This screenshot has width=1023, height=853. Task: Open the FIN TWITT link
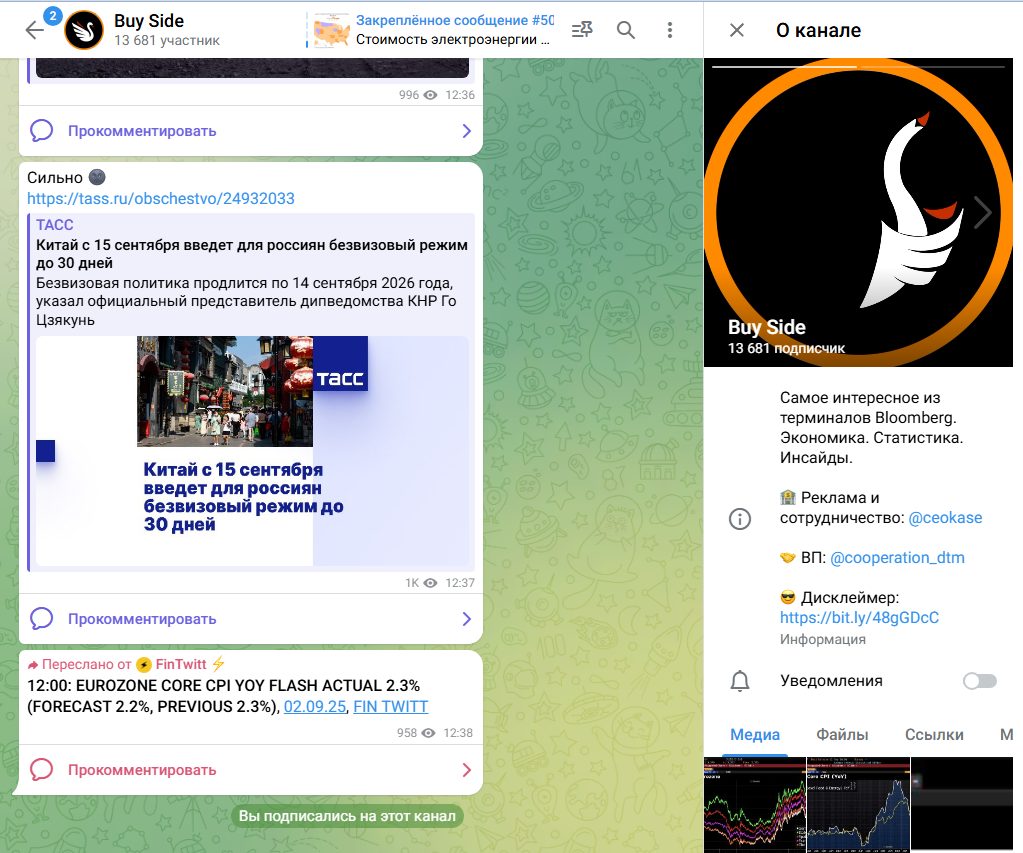coord(391,706)
